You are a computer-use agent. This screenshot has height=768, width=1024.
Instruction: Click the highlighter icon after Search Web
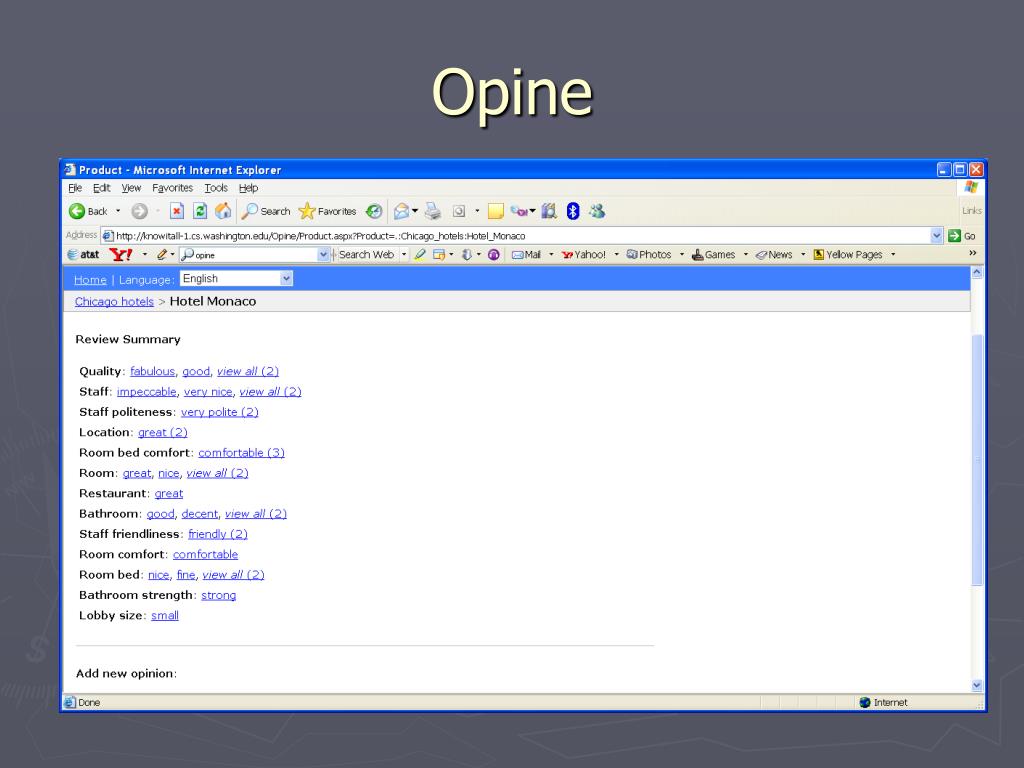coord(420,255)
